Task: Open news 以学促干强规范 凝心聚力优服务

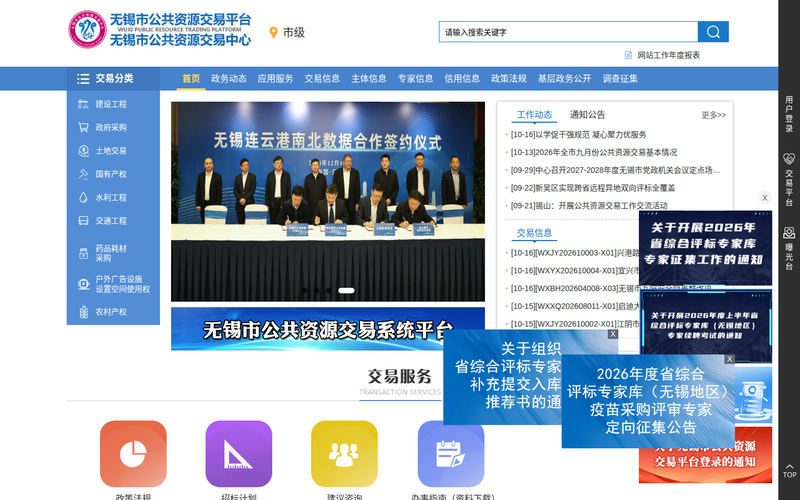Action: click(x=579, y=135)
